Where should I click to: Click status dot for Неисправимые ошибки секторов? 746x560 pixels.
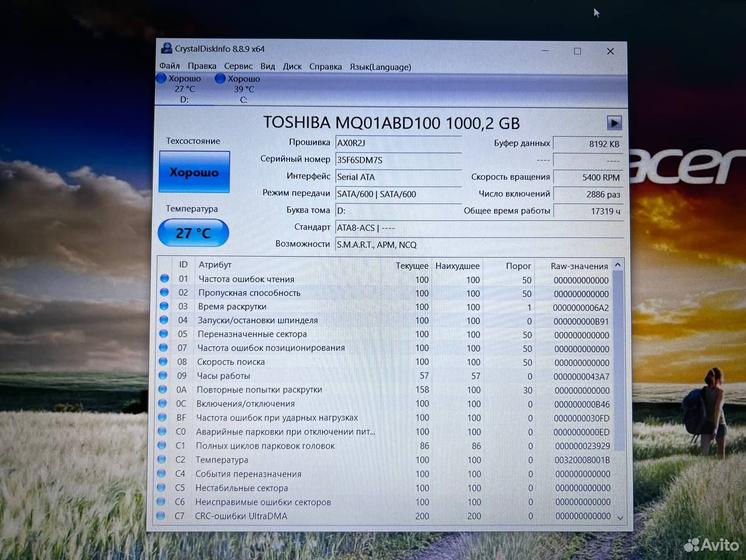coord(161,501)
